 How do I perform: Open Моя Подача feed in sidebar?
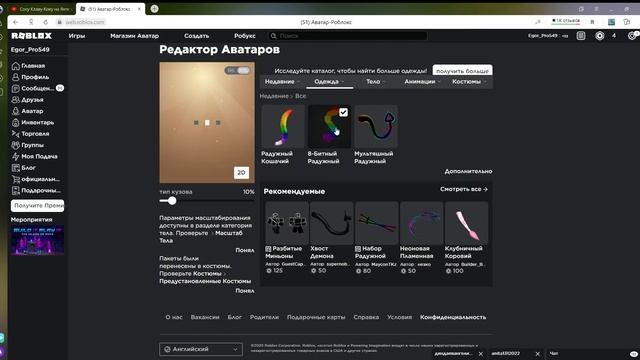35,156
